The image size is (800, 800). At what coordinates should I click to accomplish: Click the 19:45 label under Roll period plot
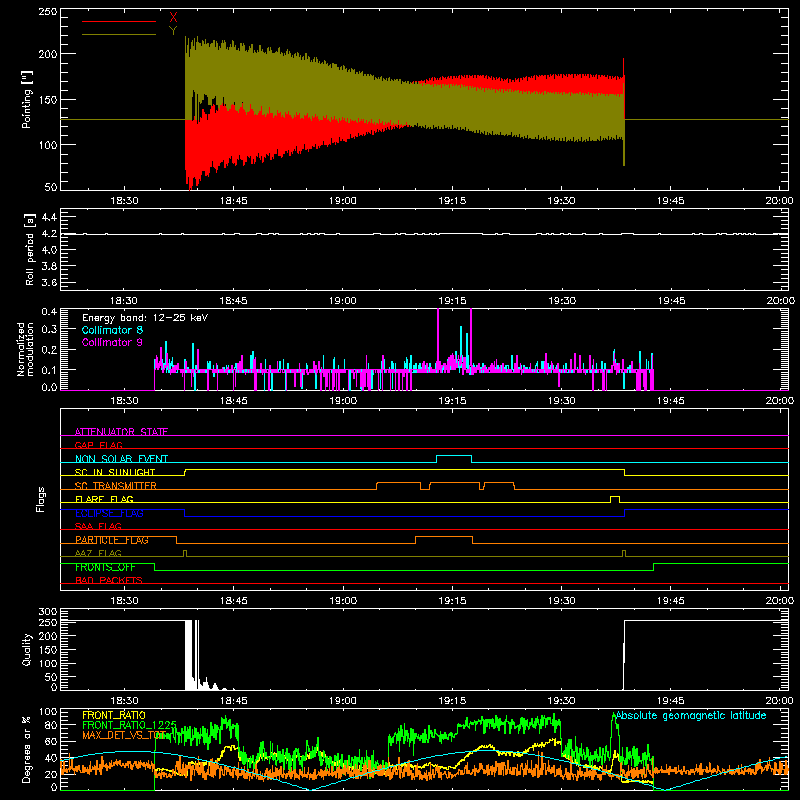671,301
